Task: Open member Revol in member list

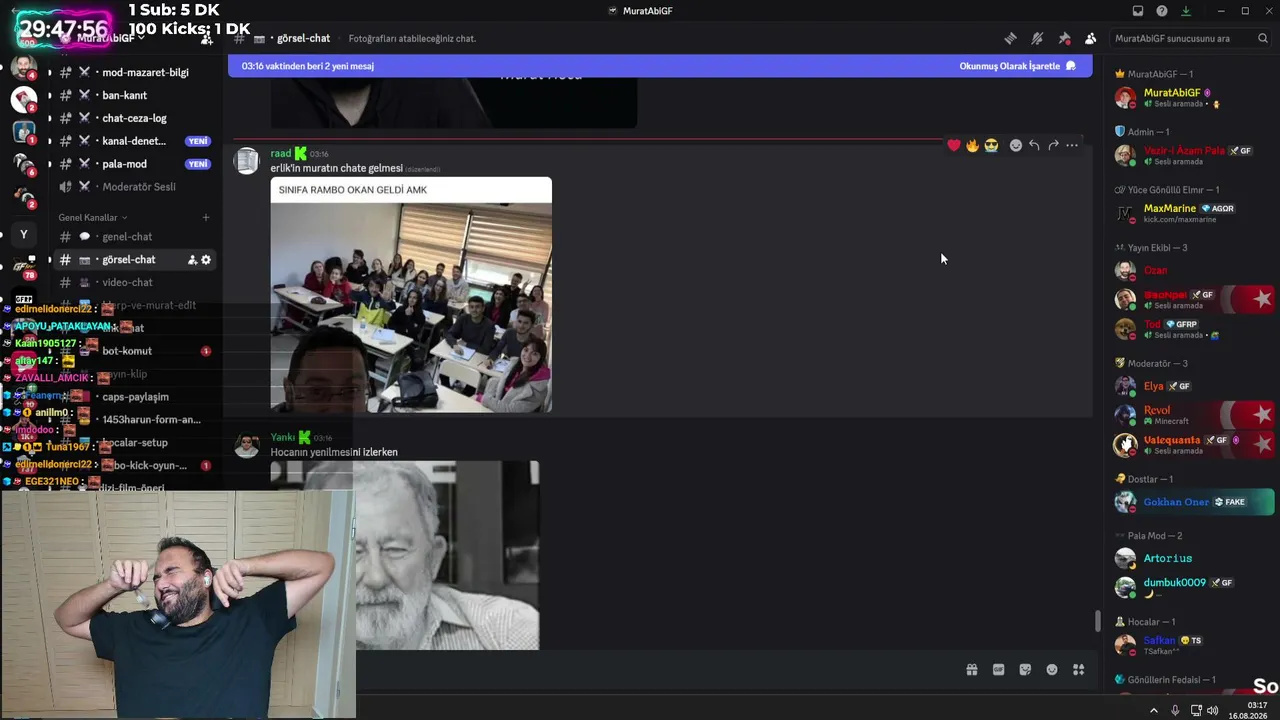Action: coord(1194,414)
